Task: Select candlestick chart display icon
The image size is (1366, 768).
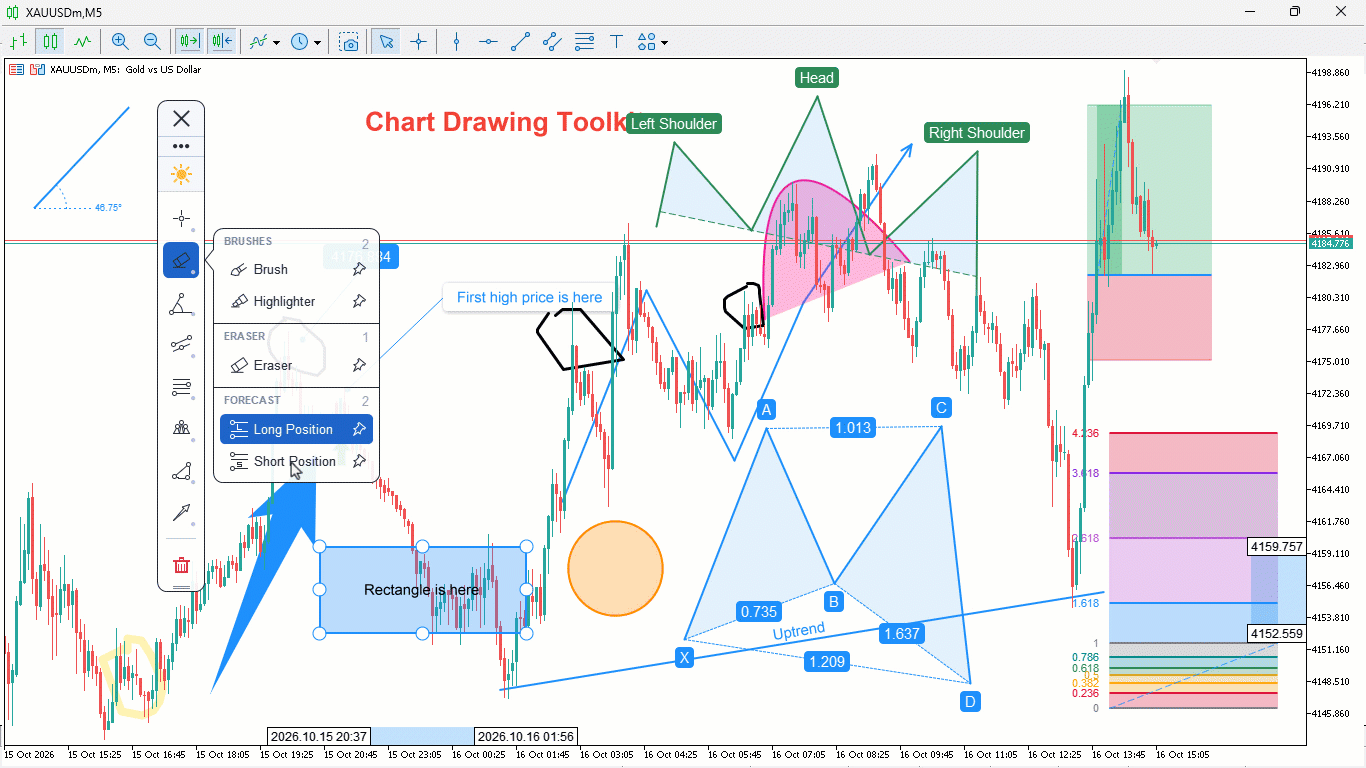Action: pos(50,42)
